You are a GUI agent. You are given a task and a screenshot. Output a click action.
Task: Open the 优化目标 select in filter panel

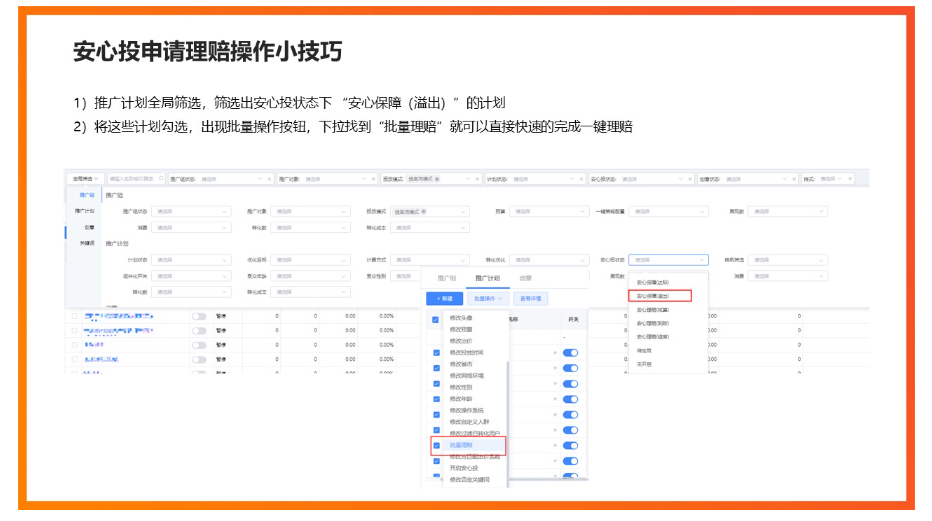click(310, 260)
